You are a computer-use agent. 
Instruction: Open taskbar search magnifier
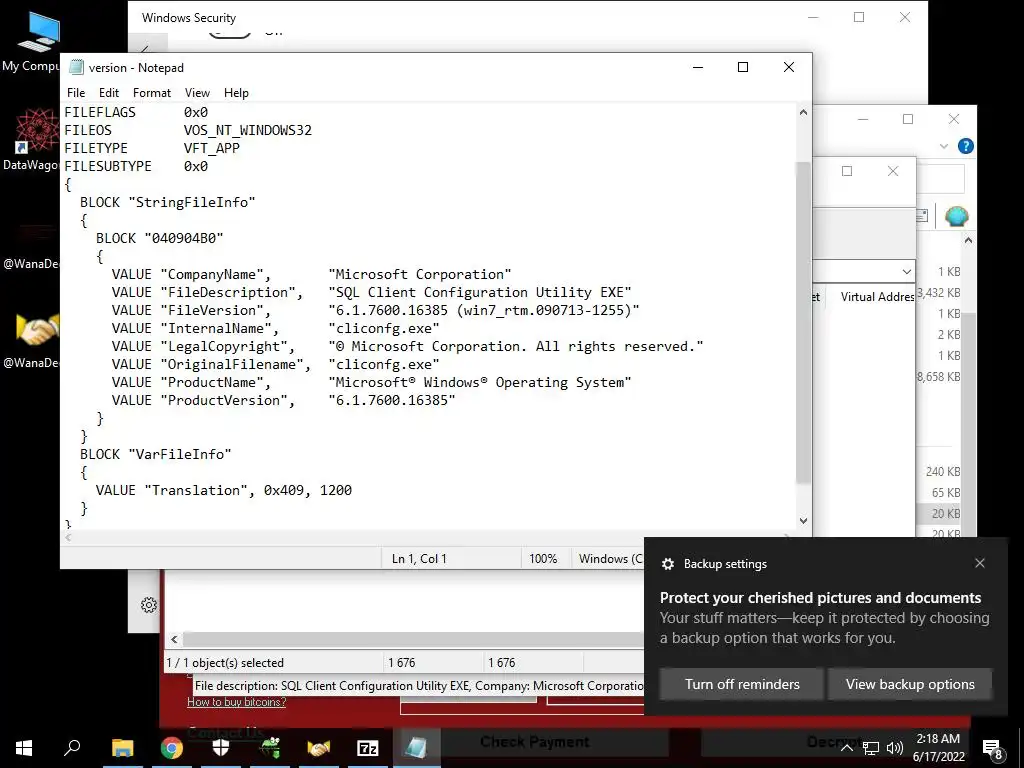[72, 746]
